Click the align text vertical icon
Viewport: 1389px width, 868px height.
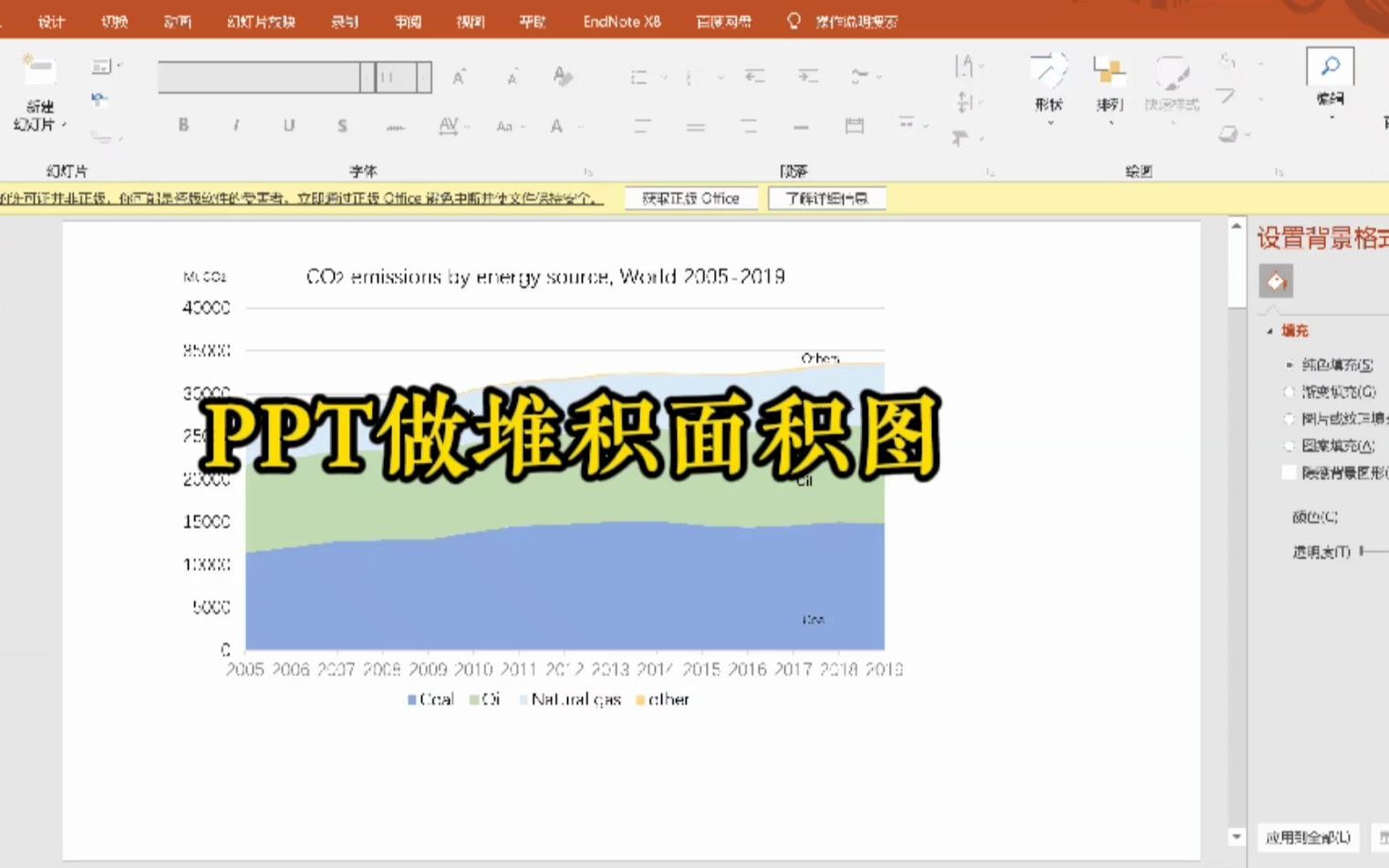pyautogui.click(x=968, y=102)
